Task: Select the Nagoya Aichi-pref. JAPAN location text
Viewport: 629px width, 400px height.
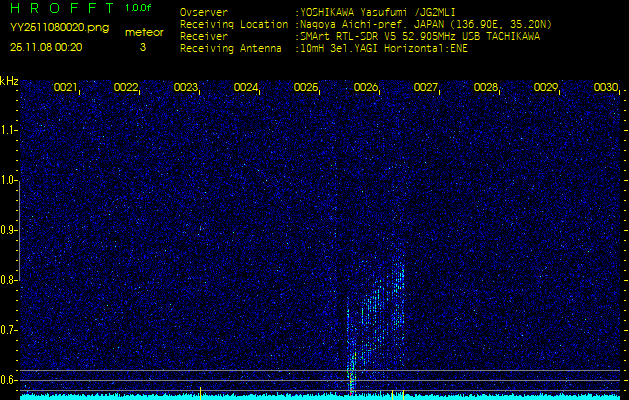Action: [426, 24]
